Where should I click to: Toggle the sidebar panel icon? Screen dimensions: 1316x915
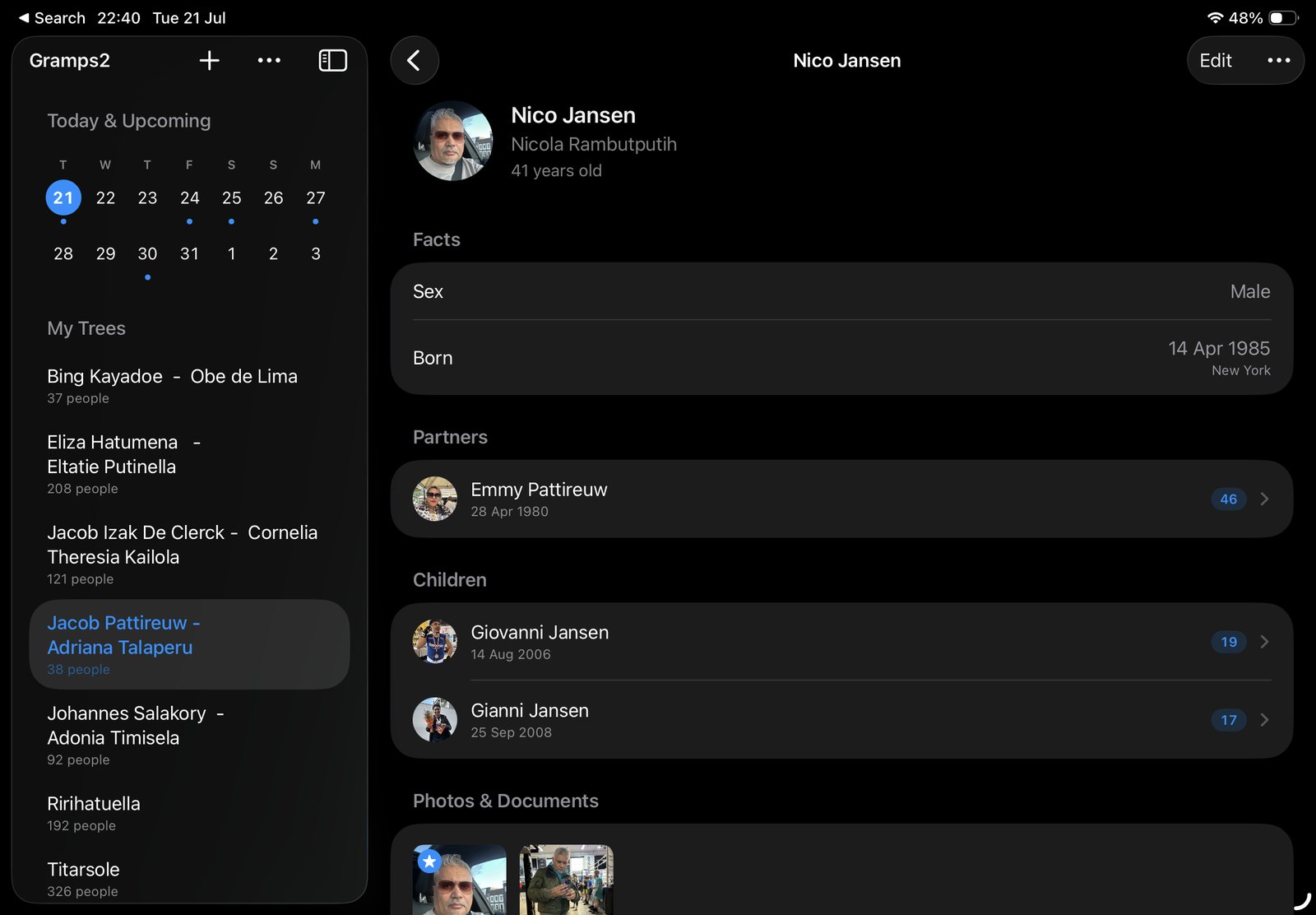pos(332,60)
